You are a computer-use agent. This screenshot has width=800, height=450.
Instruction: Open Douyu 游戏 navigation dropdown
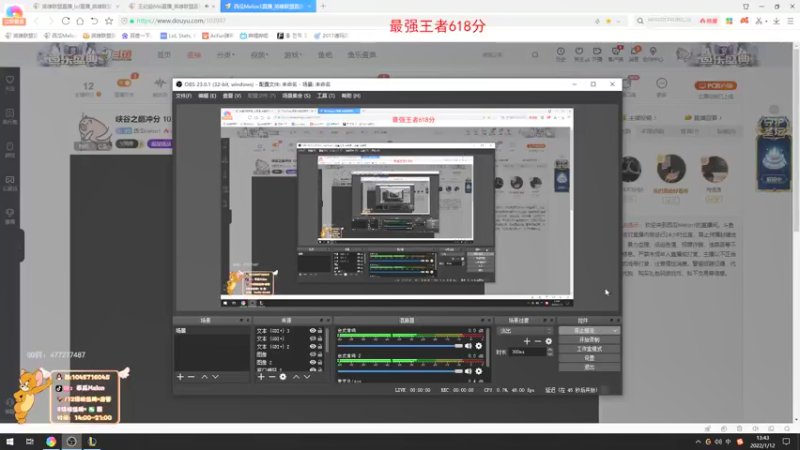293,55
